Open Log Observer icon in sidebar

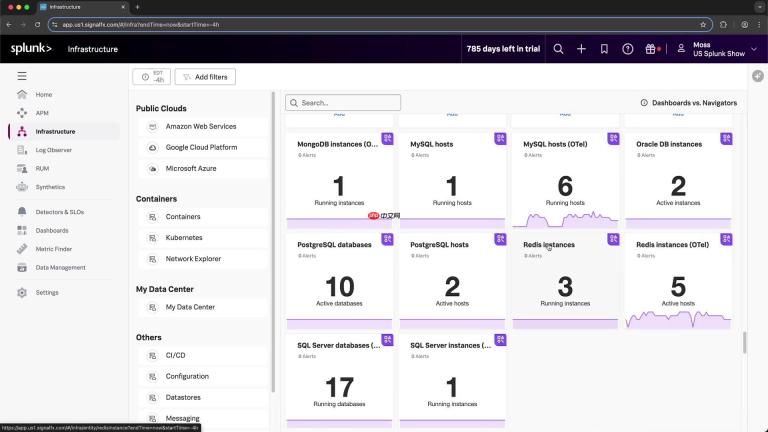click(x=22, y=150)
